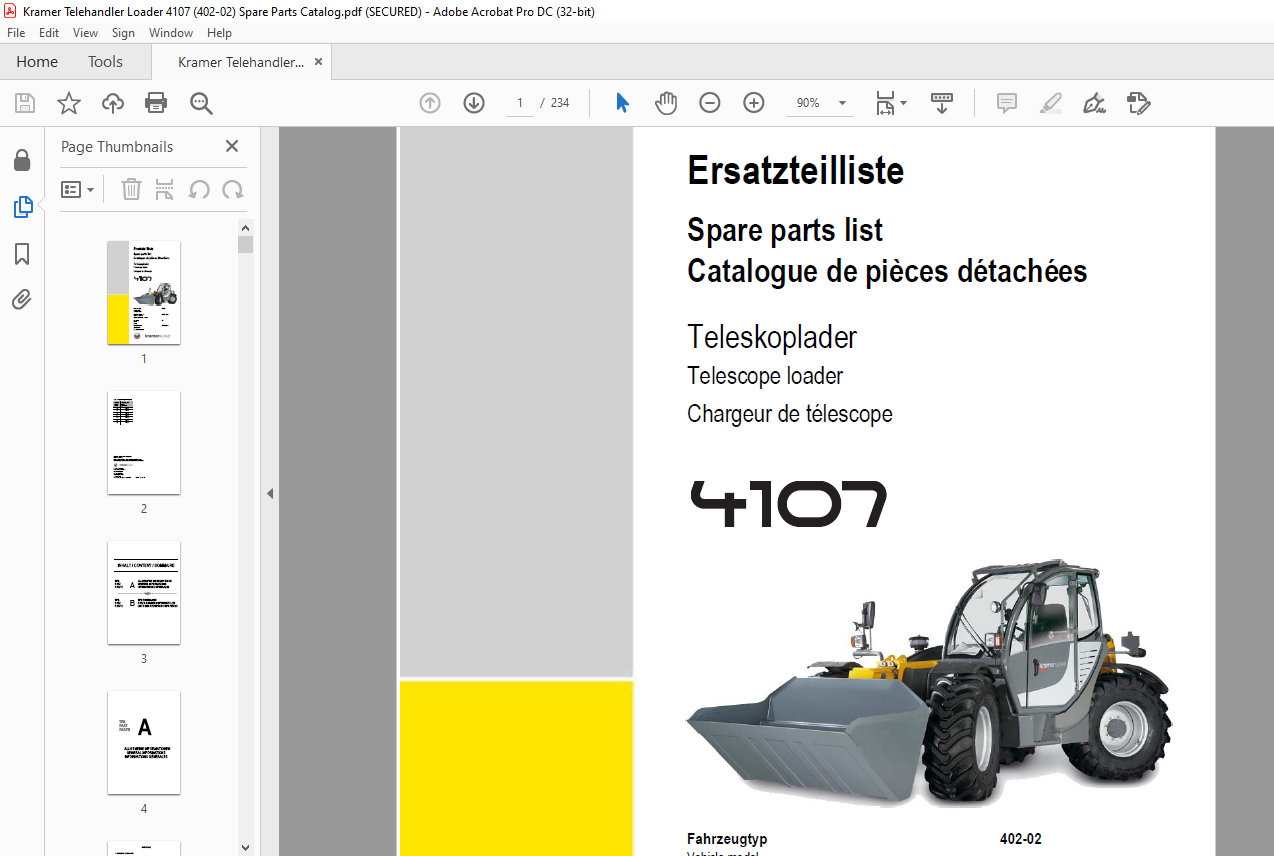
Task: Open fit page options tool
Action: [x=890, y=103]
